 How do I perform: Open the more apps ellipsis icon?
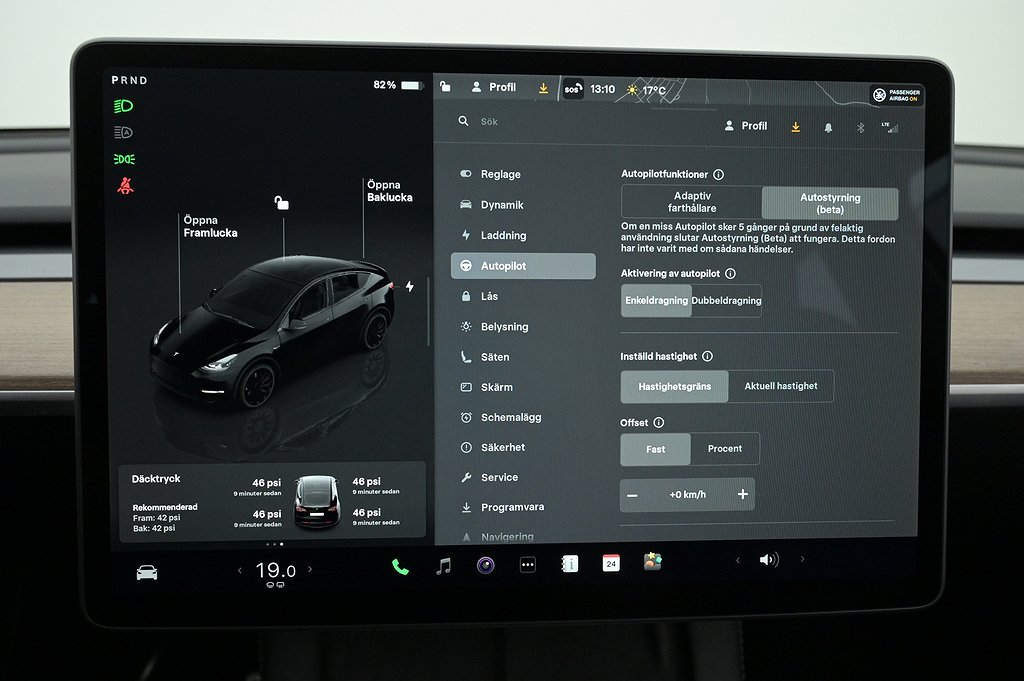528,565
